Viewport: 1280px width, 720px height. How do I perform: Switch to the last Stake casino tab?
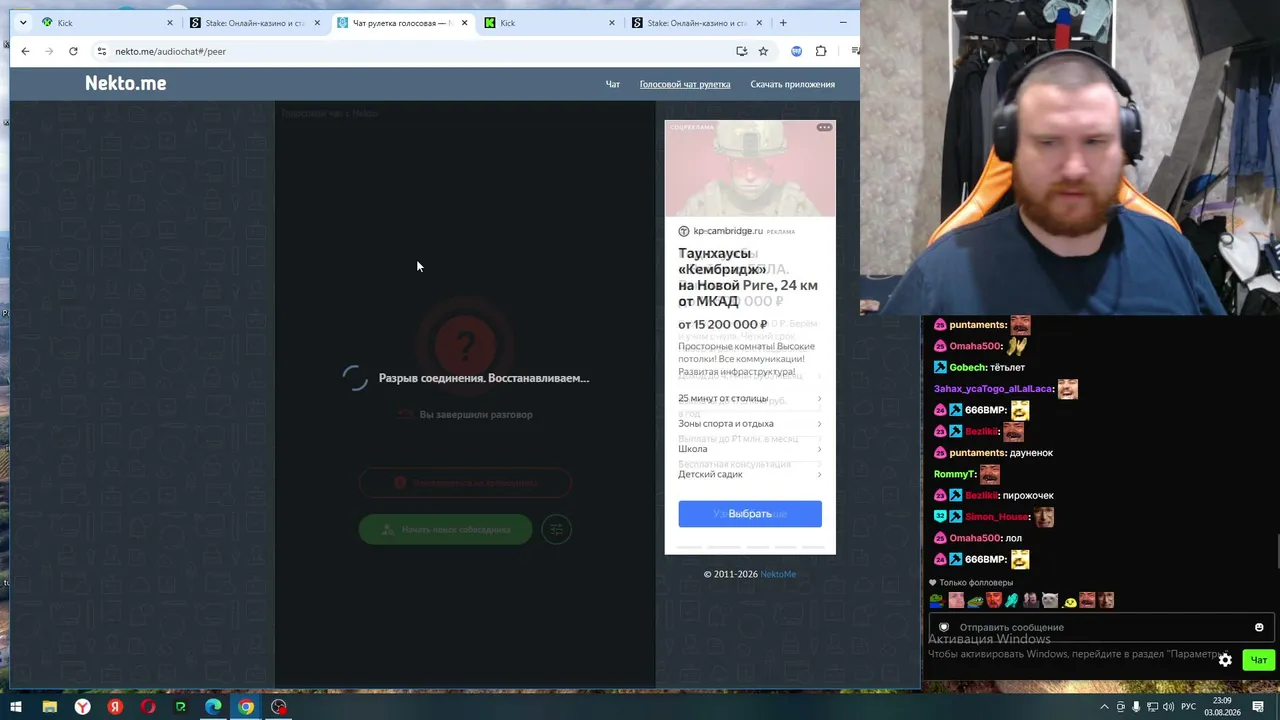pos(697,23)
